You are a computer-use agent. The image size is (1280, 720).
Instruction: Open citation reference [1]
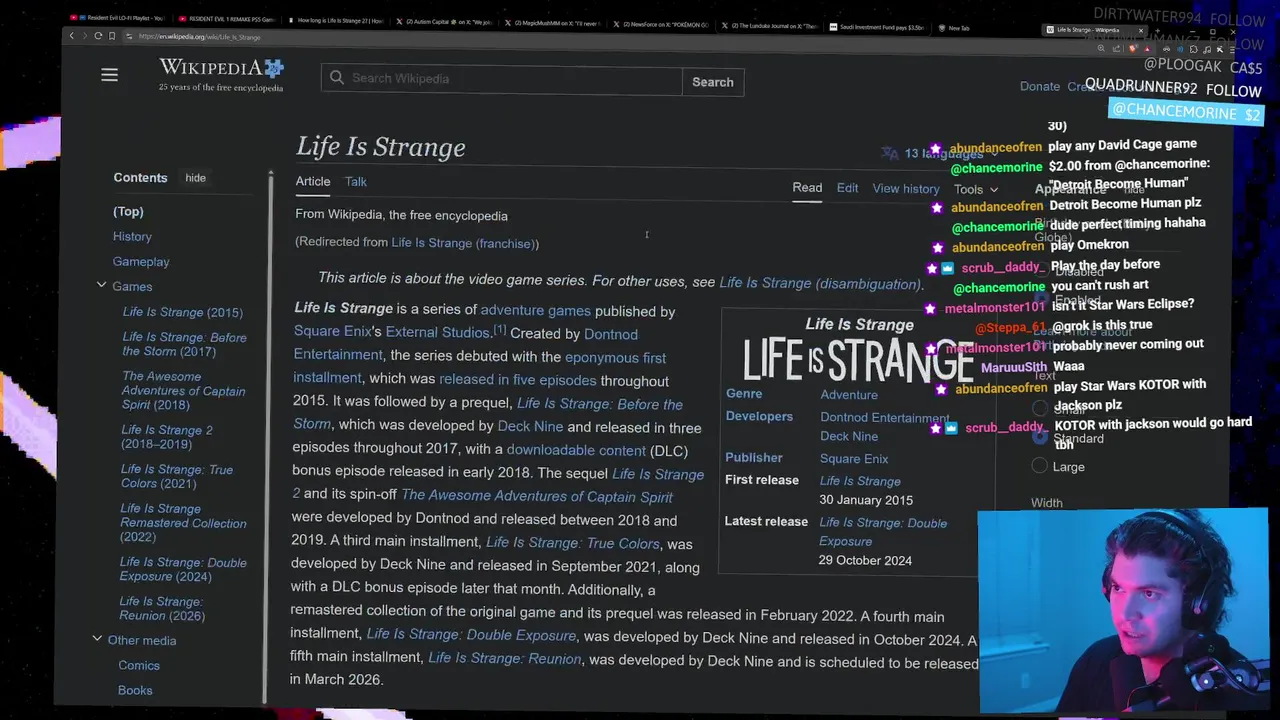(x=499, y=329)
